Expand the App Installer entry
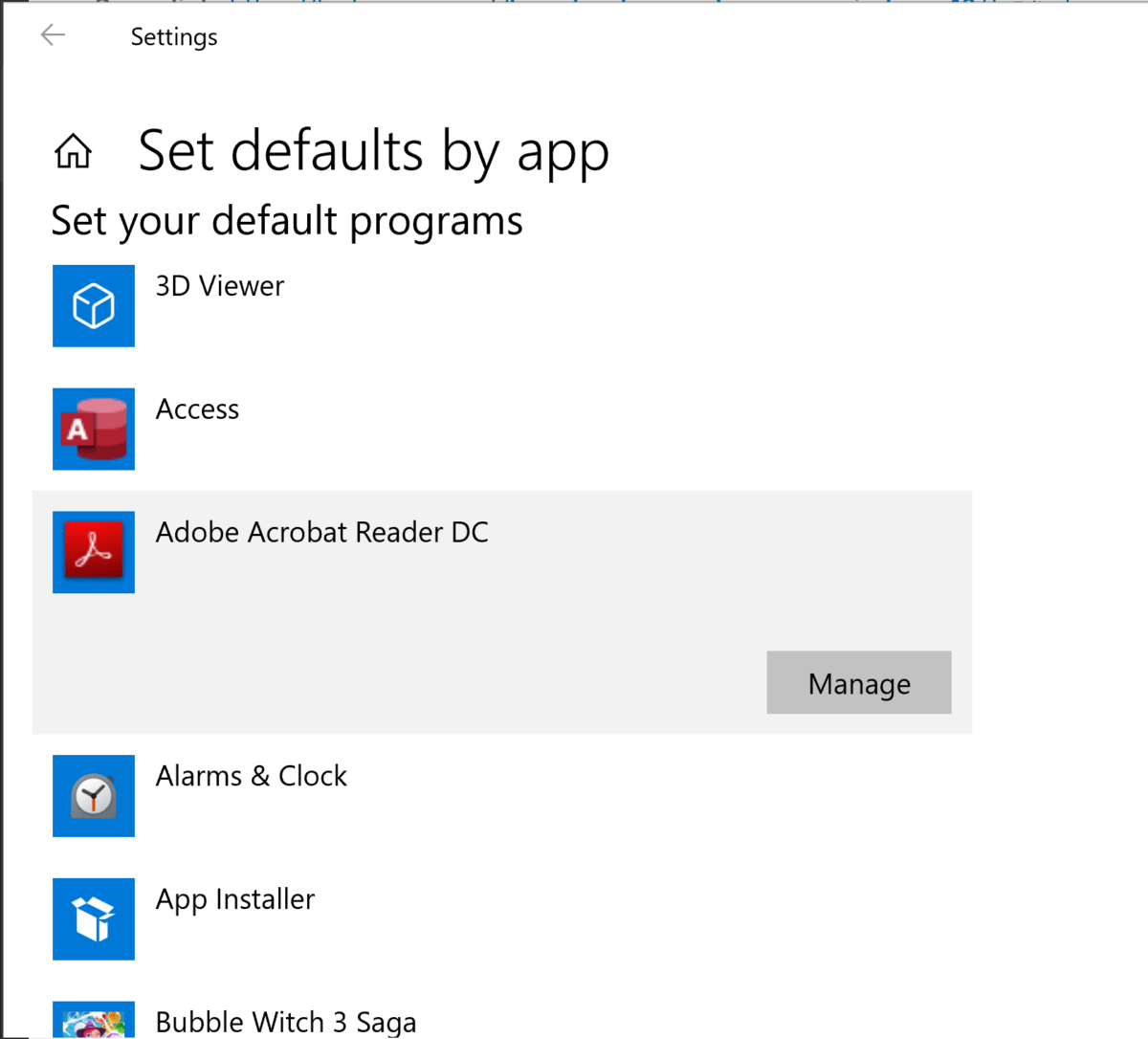 tap(502, 919)
